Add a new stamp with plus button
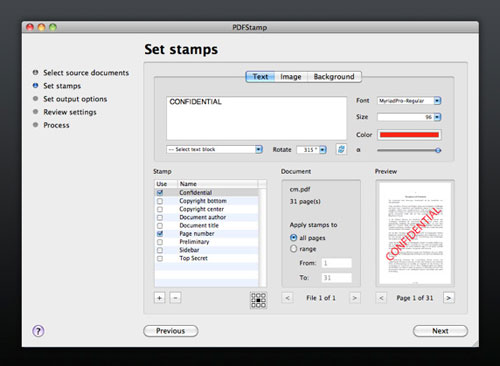 [x=160, y=298]
